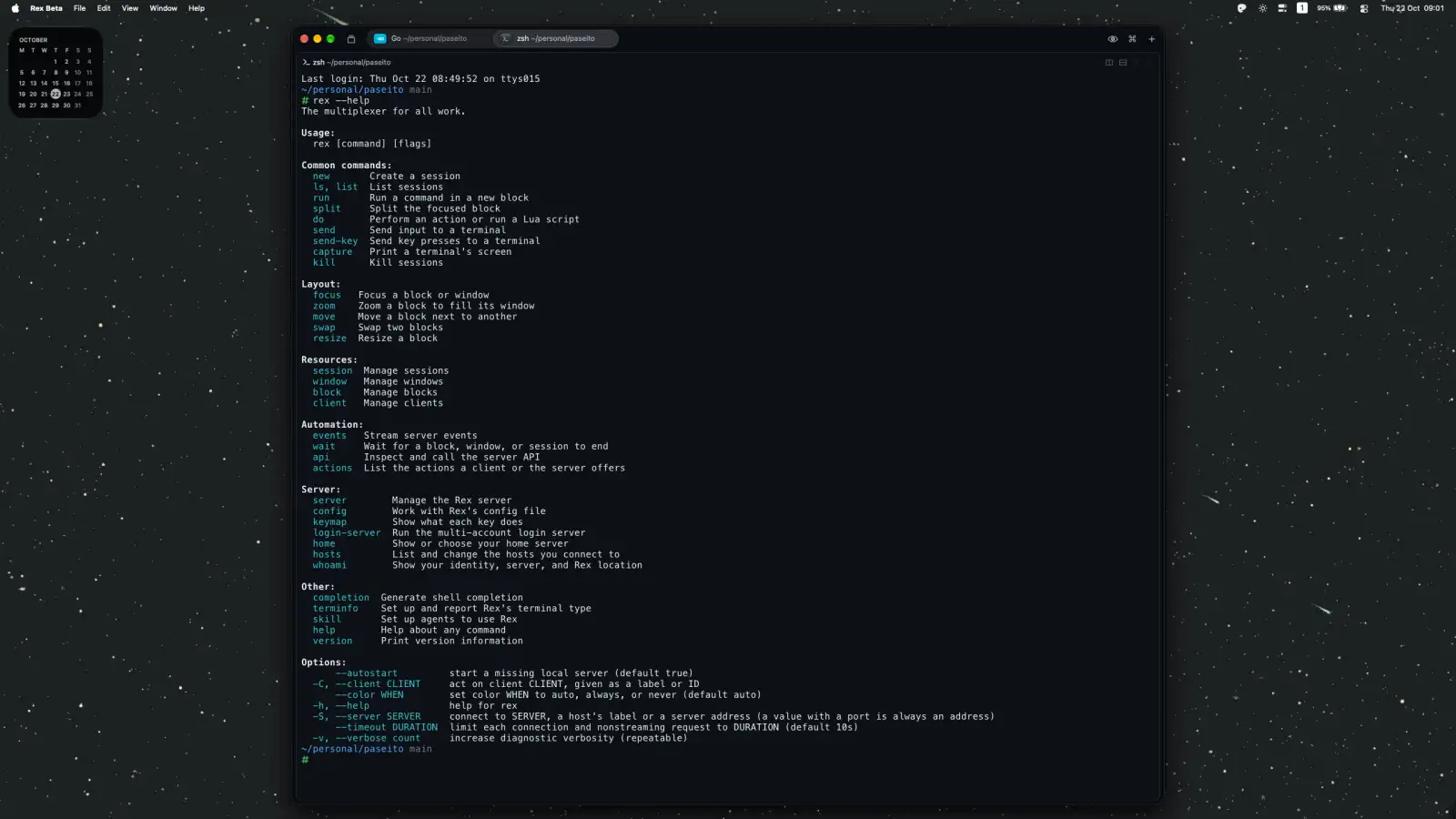Click the eye icon in the terminal title bar
The width and height of the screenshot is (1456, 819).
[1112, 39]
